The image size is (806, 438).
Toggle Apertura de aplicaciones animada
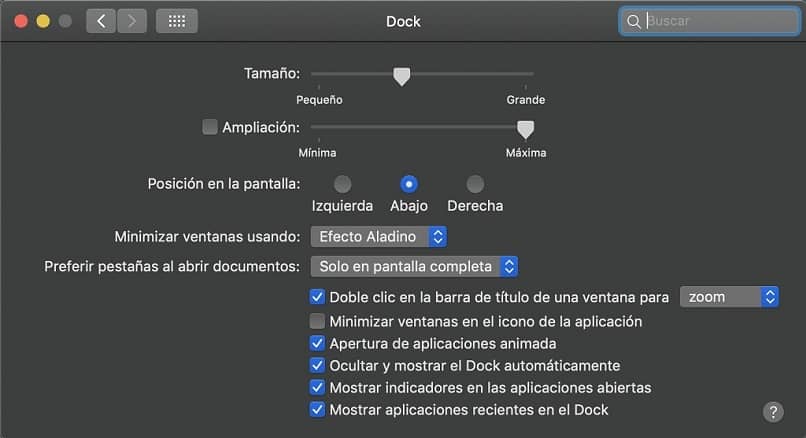pyautogui.click(x=318, y=344)
